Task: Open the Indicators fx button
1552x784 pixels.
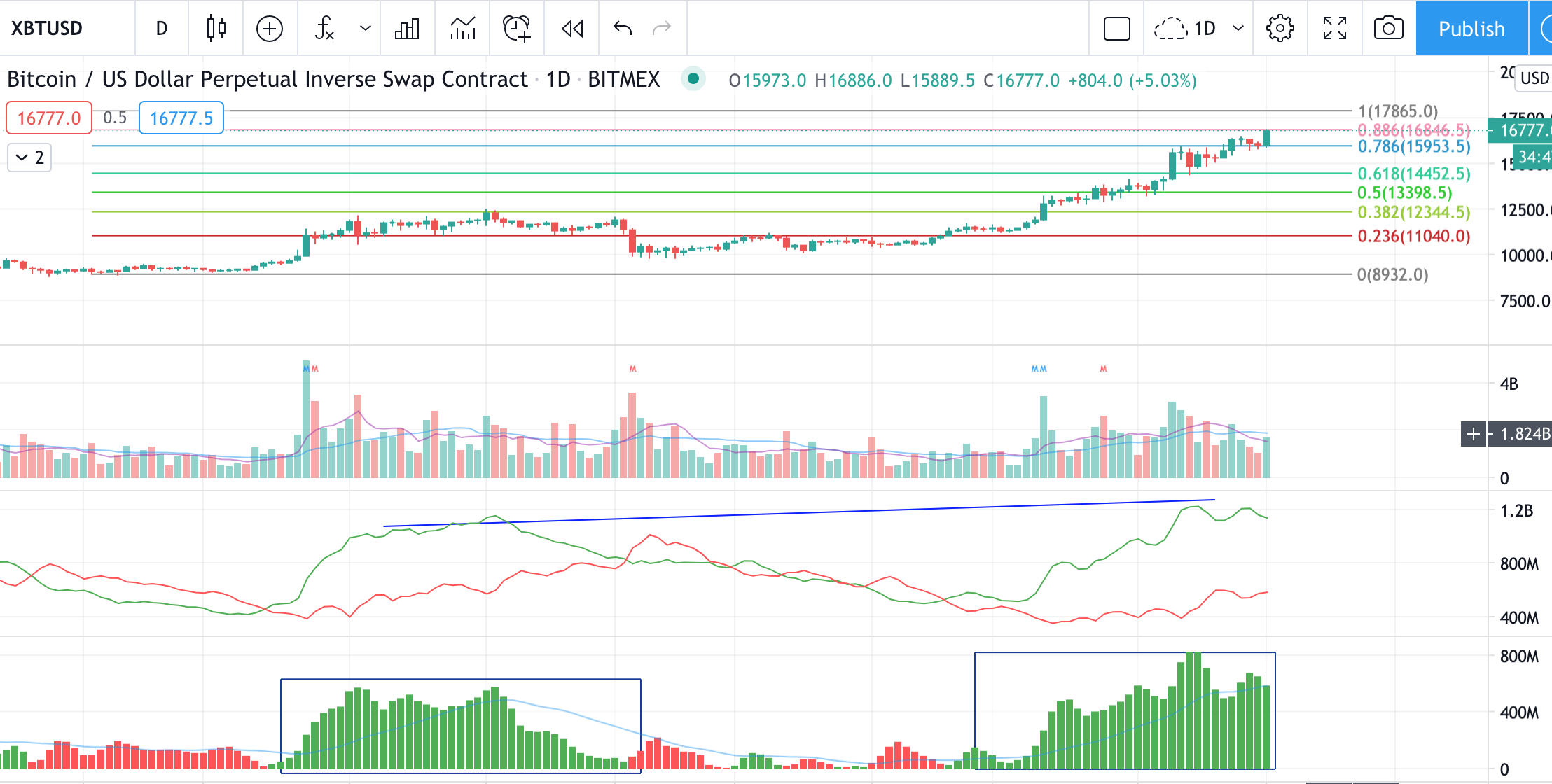Action: (324, 28)
